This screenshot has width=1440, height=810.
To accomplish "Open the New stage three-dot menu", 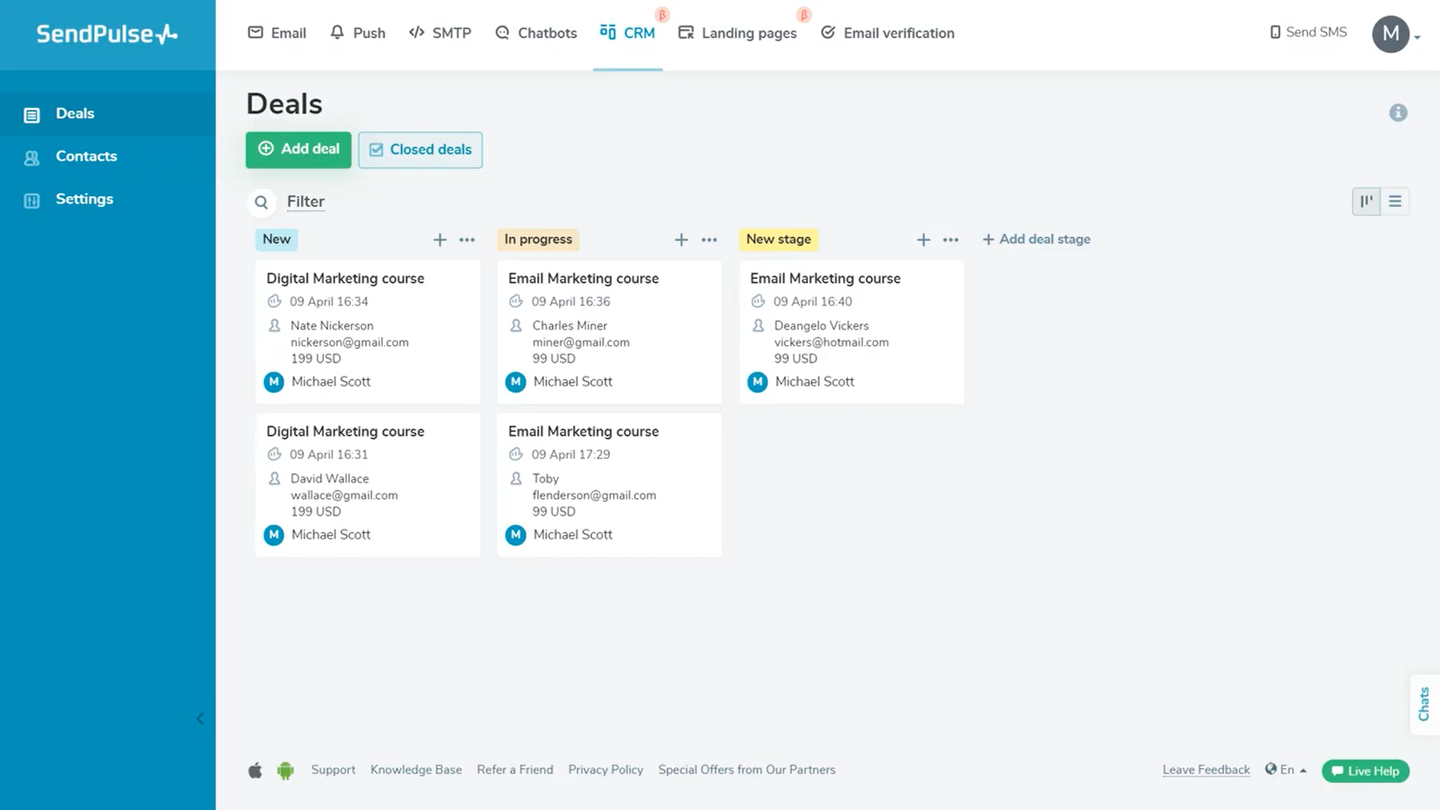I will click(467, 240).
